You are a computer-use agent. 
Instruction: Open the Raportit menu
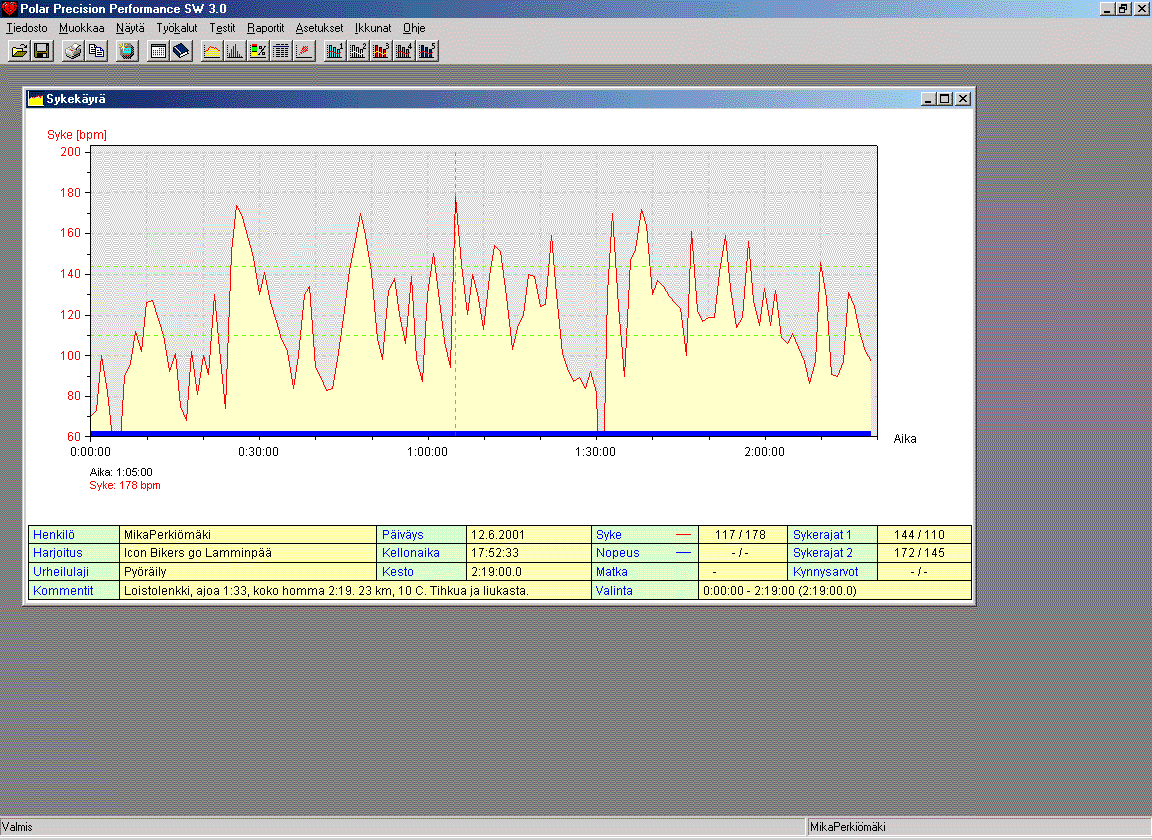(266, 28)
